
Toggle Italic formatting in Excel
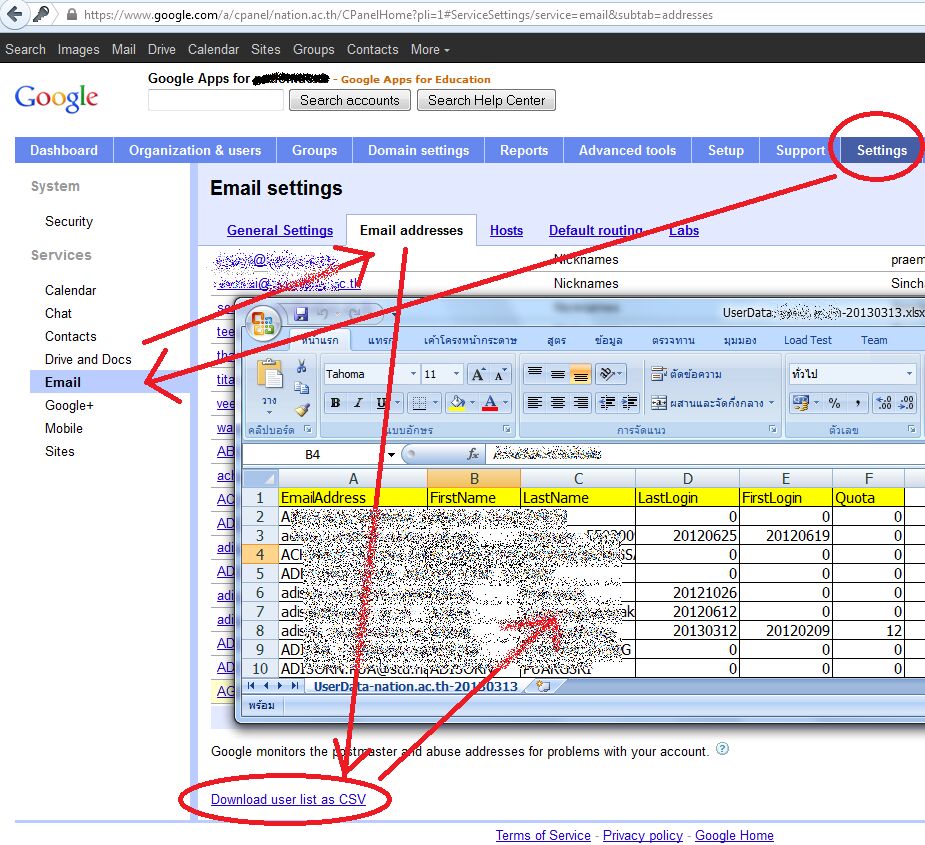click(x=357, y=403)
